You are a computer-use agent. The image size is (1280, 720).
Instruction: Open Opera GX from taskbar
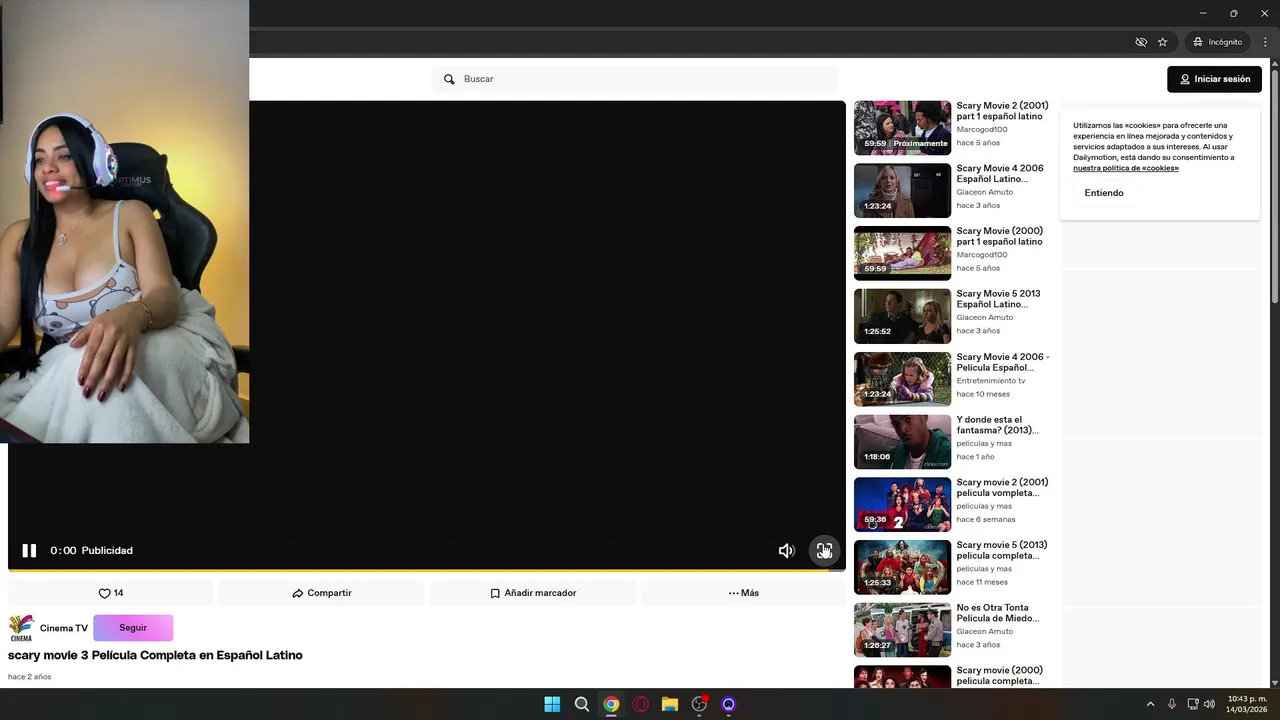tap(640, 704)
